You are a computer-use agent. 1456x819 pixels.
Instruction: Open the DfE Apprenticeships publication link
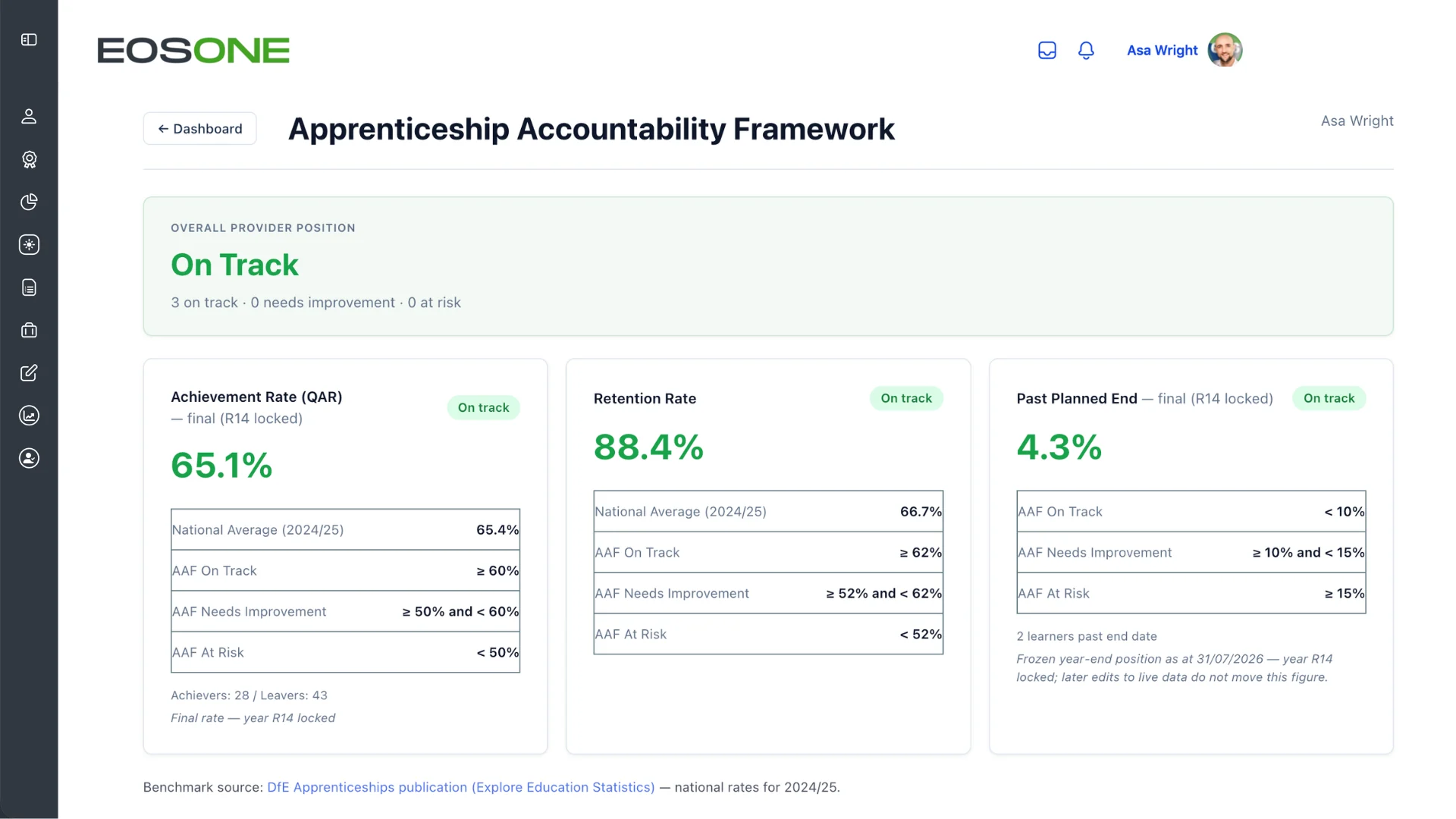(461, 787)
